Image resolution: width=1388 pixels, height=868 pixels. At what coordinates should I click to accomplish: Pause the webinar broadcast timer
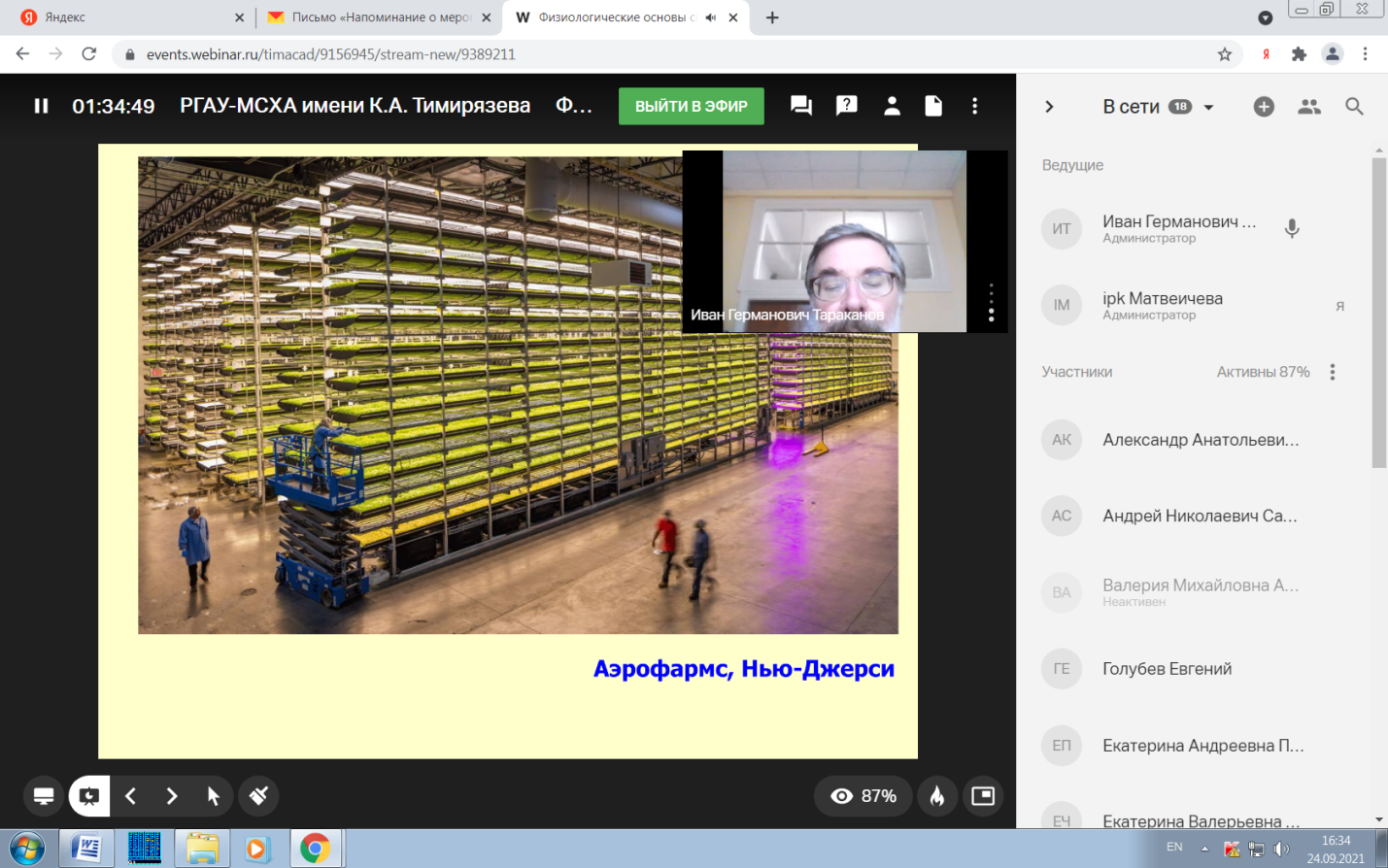tap(41, 106)
